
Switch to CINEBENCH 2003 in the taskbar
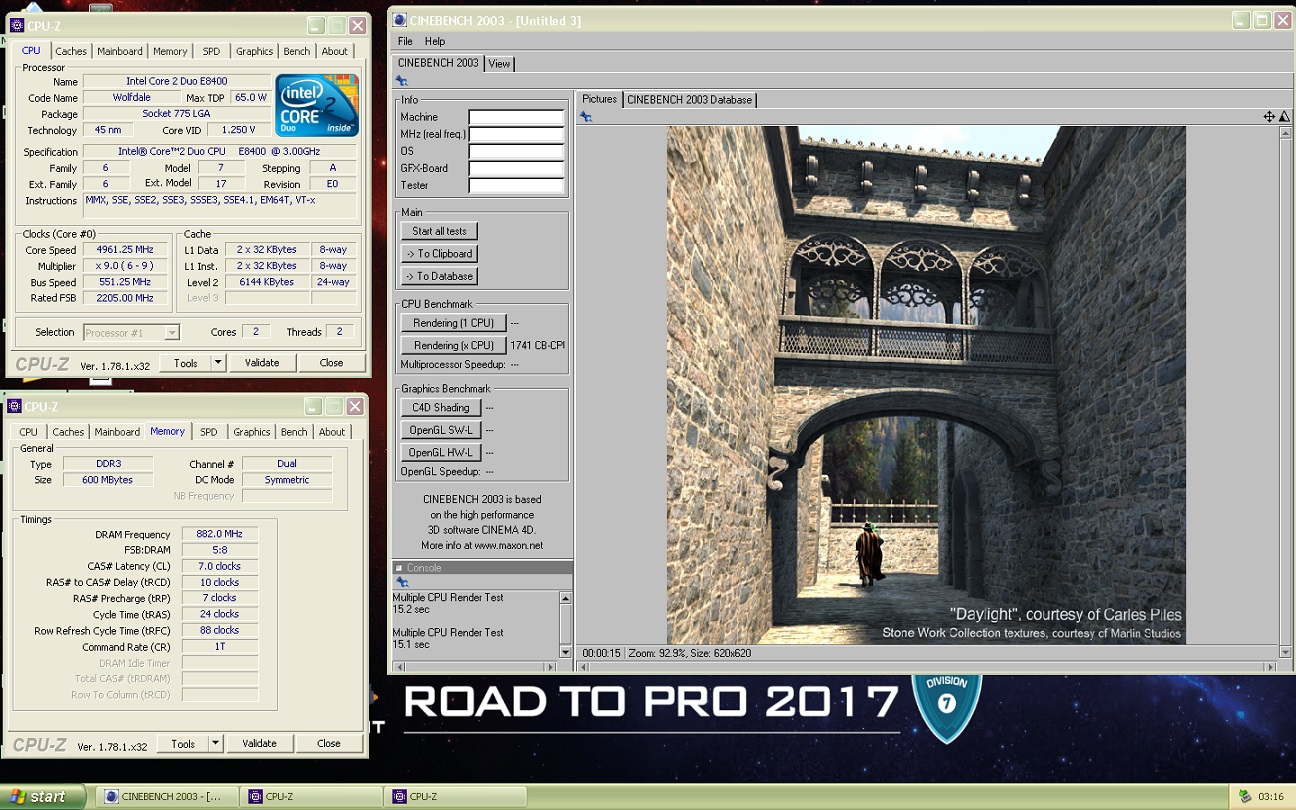[x=169, y=797]
